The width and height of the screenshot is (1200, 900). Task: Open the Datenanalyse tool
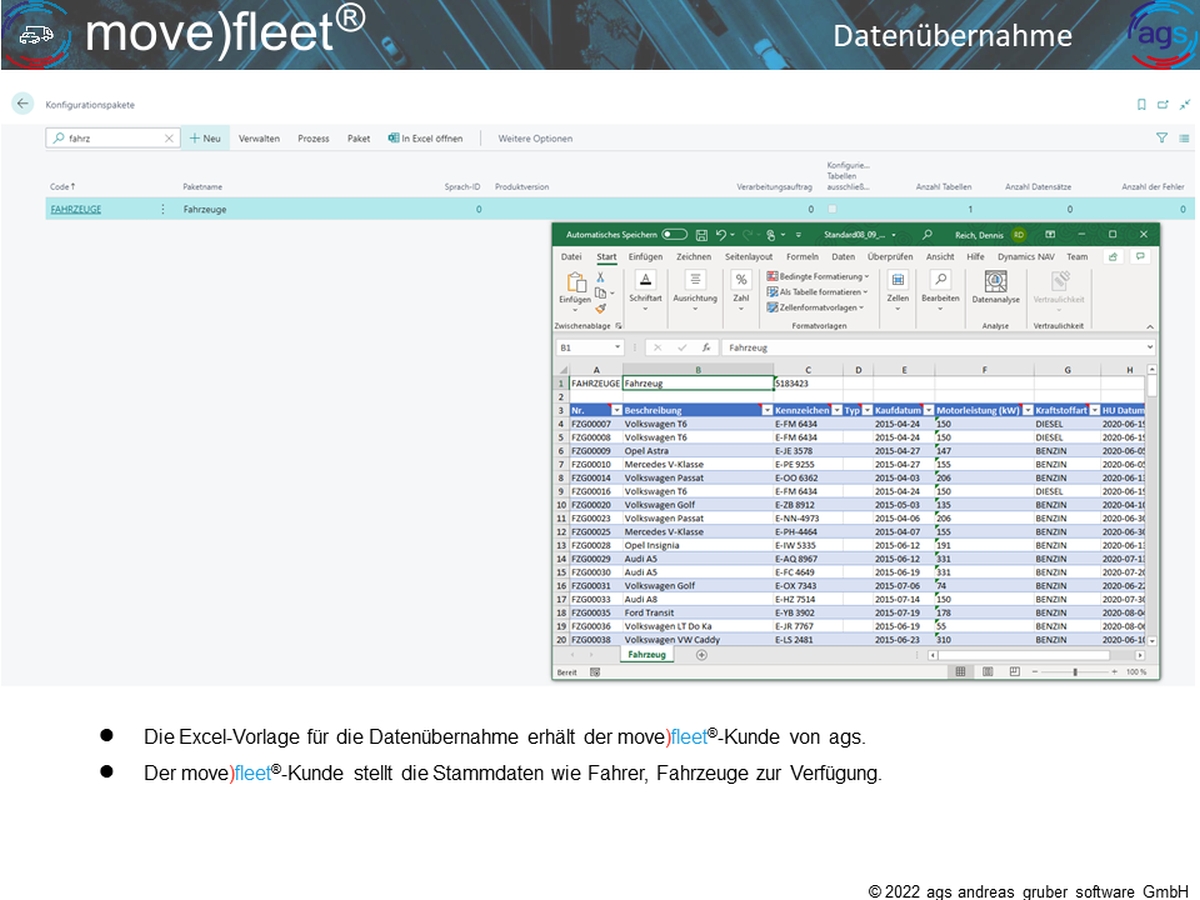click(x=995, y=288)
